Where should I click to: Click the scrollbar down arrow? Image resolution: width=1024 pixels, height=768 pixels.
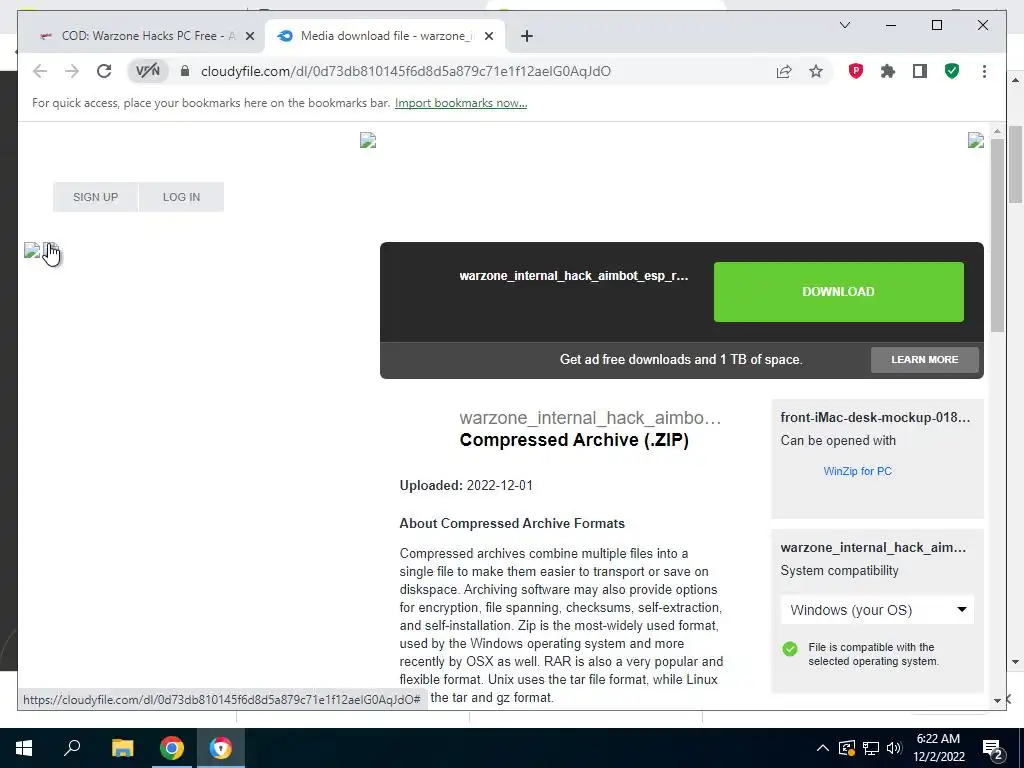point(997,701)
